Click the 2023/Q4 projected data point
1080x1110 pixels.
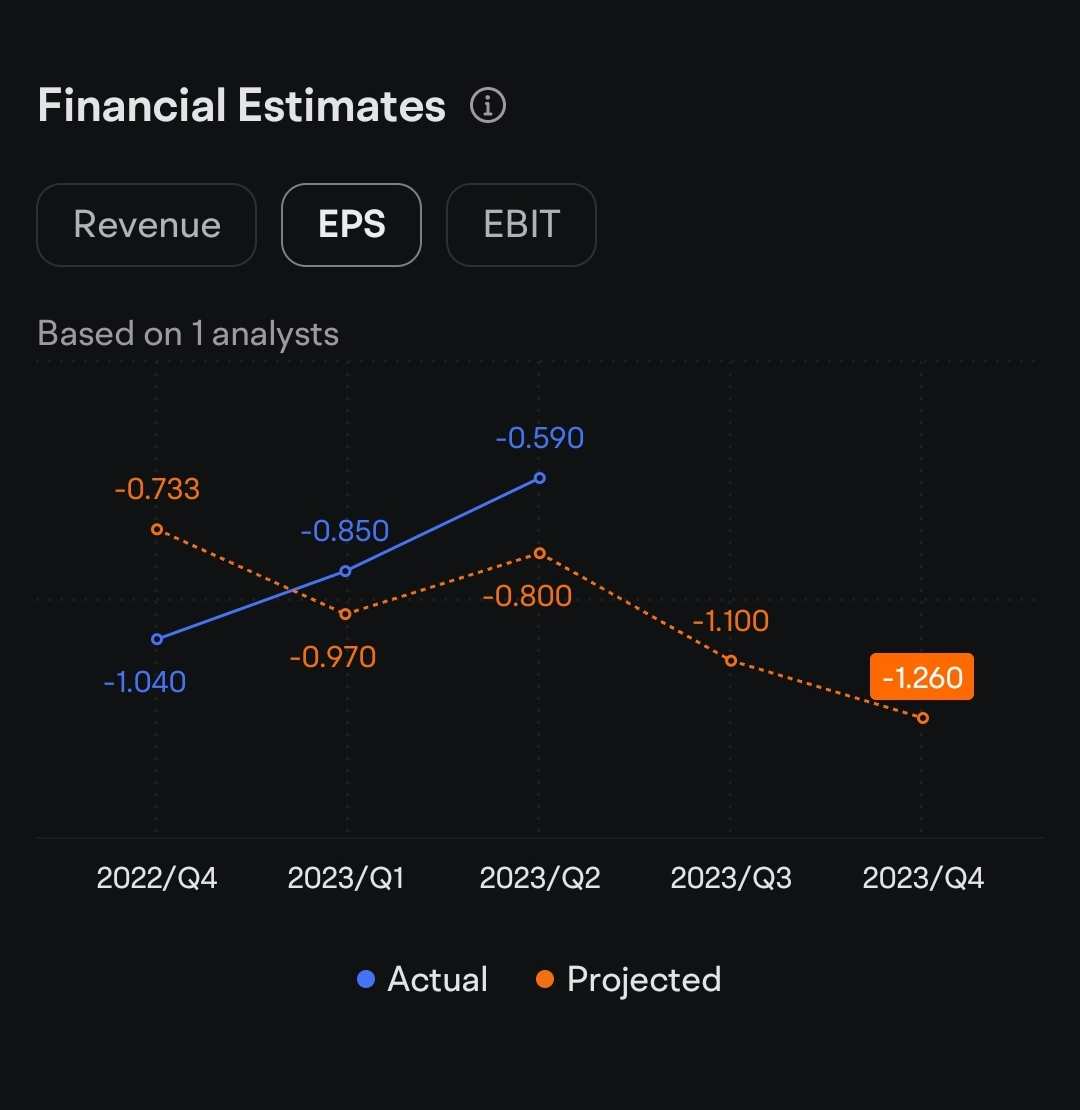click(922, 717)
